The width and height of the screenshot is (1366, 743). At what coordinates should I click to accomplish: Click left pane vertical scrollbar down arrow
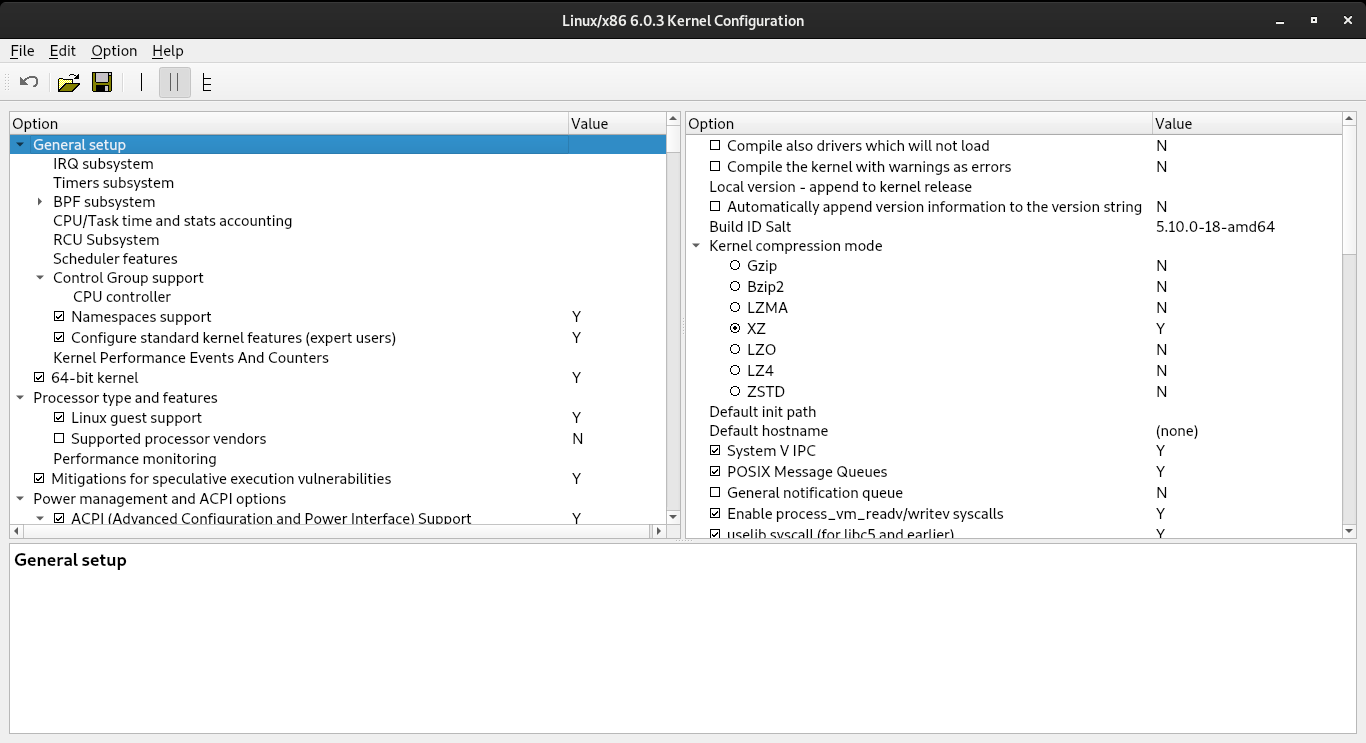tap(673, 516)
